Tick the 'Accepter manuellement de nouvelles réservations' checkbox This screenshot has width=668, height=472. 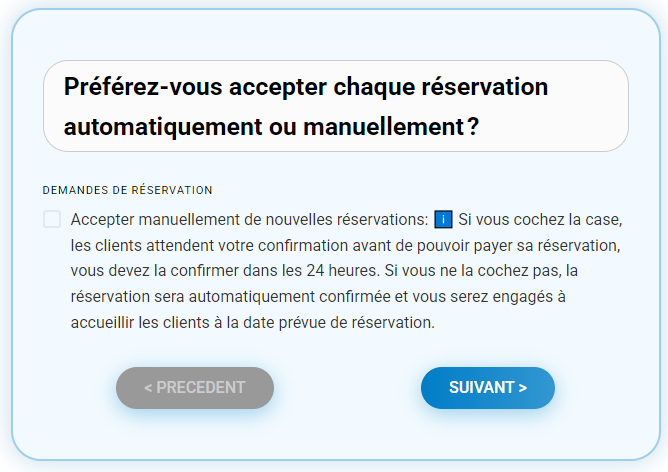pyautogui.click(x=52, y=219)
